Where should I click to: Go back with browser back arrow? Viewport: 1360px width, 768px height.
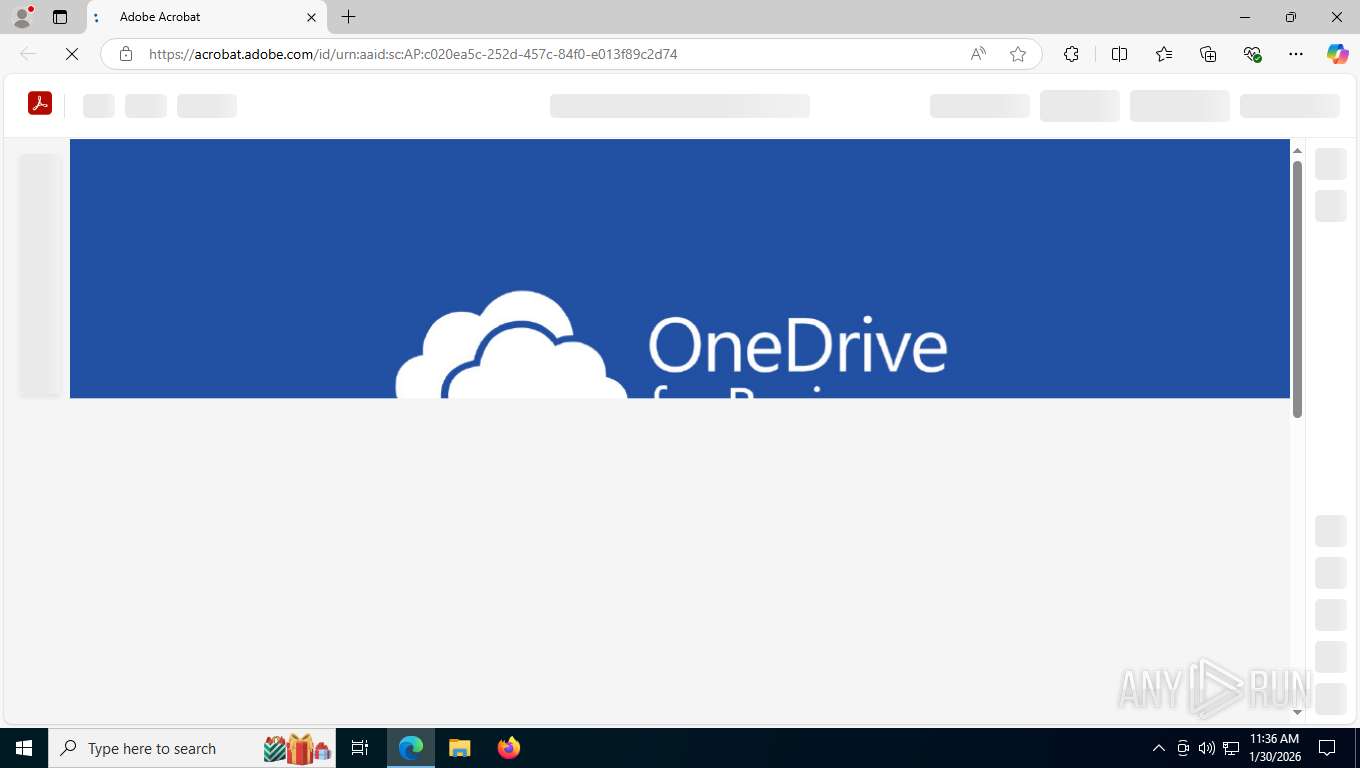[x=28, y=54]
